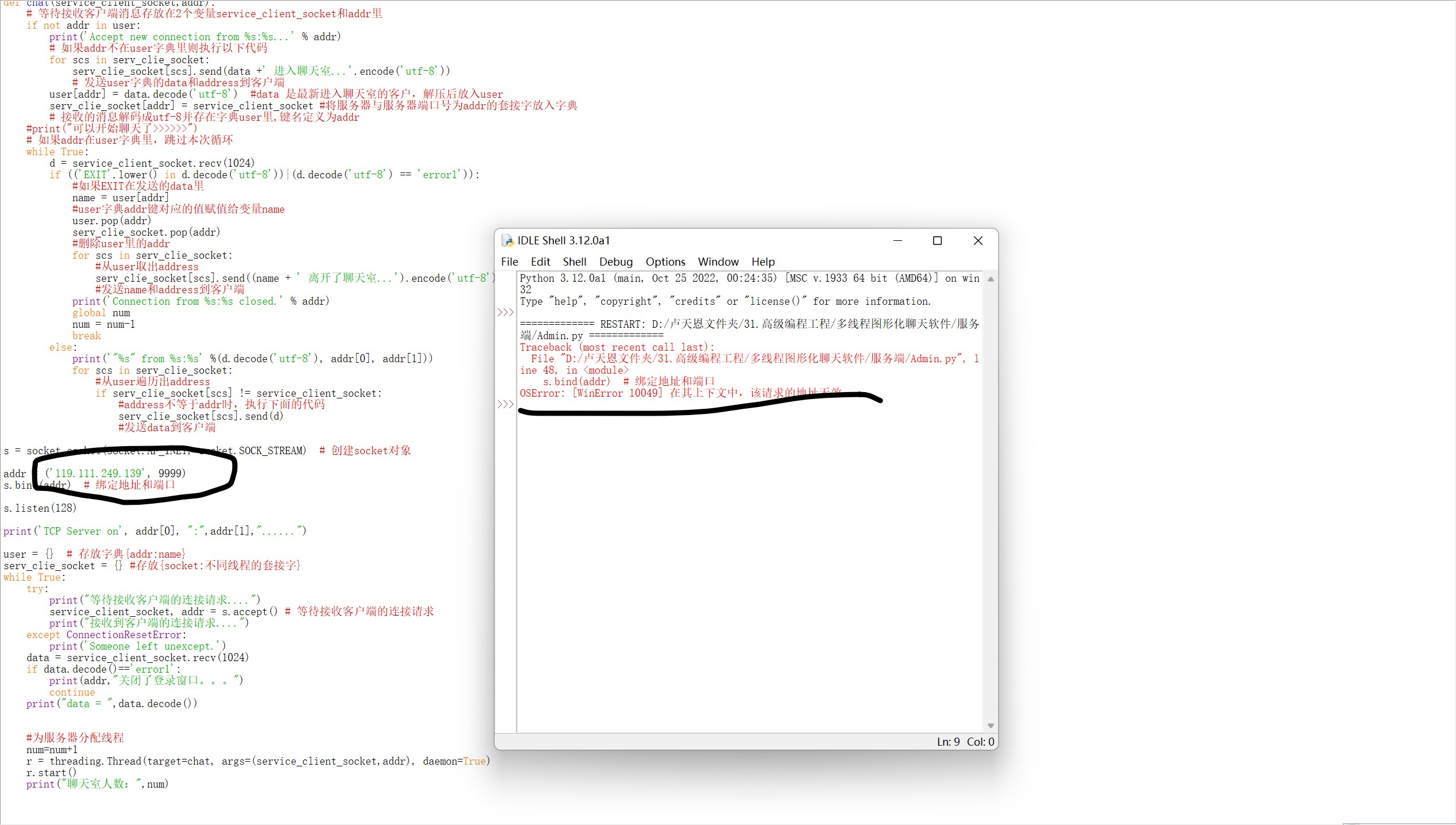Click the 's.bind(addr)' traceback line in shell
The image size is (1456, 825).
tap(629, 382)
